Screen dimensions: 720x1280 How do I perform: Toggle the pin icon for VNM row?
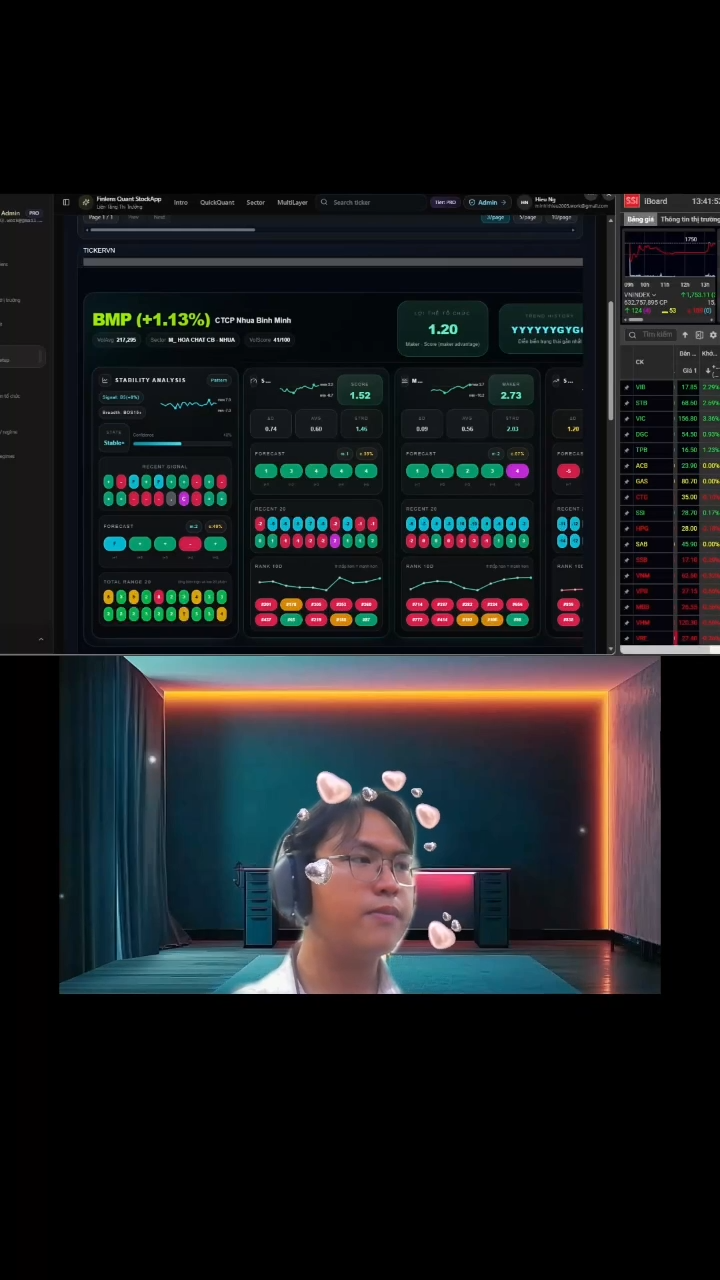point(627,575)
